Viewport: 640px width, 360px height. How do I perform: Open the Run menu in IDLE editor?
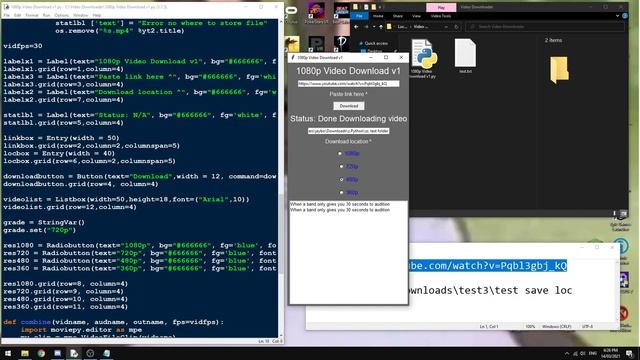click(46, 15)
